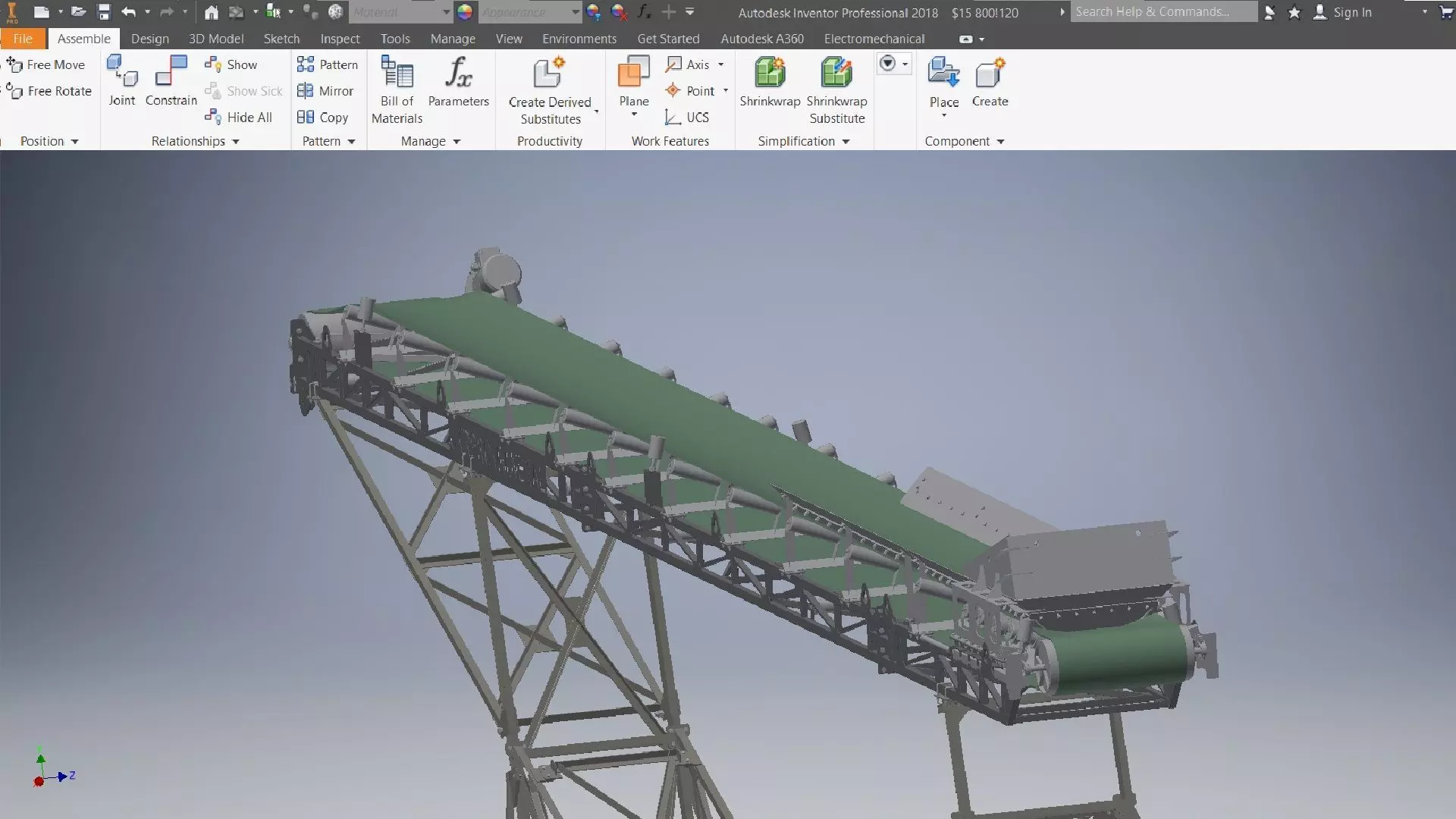The height and width of the screenshot is (819, 1456).
Task: Click the Joint tool icon
Action: pyautogui.click(x=121, y=72)
